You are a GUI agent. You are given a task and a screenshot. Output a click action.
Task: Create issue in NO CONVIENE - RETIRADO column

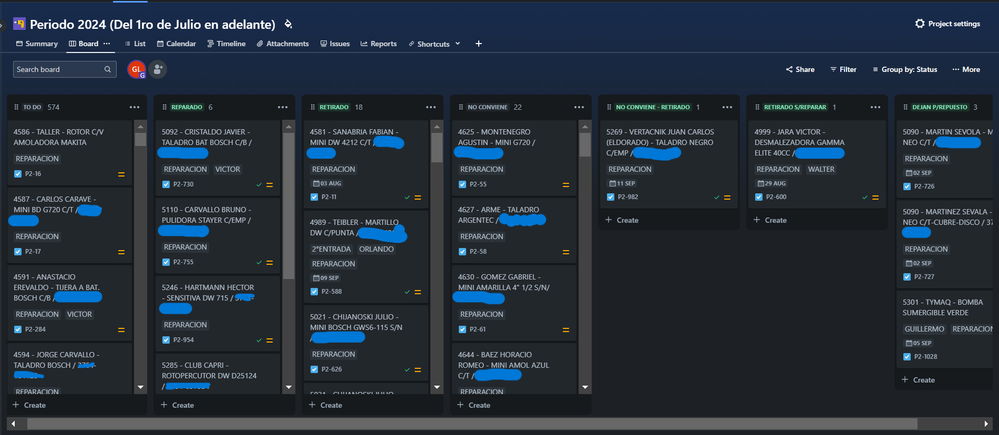tap(622, 220)
